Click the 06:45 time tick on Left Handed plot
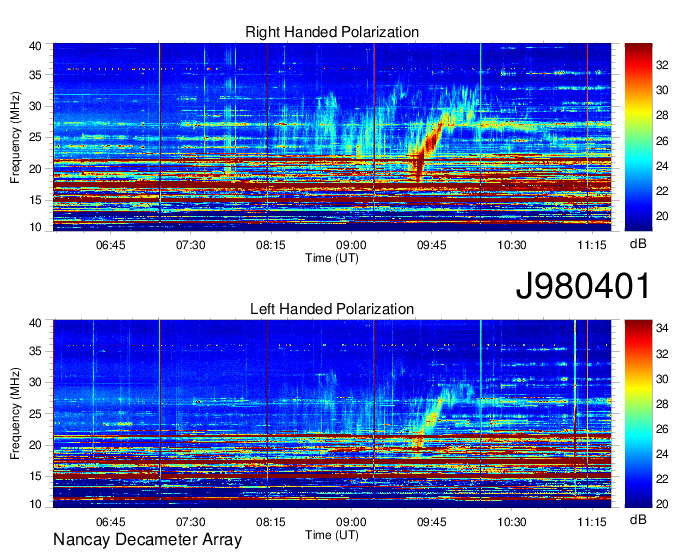Image resolution: width=680 pixels, height=552 pixels. click(111, 522)
